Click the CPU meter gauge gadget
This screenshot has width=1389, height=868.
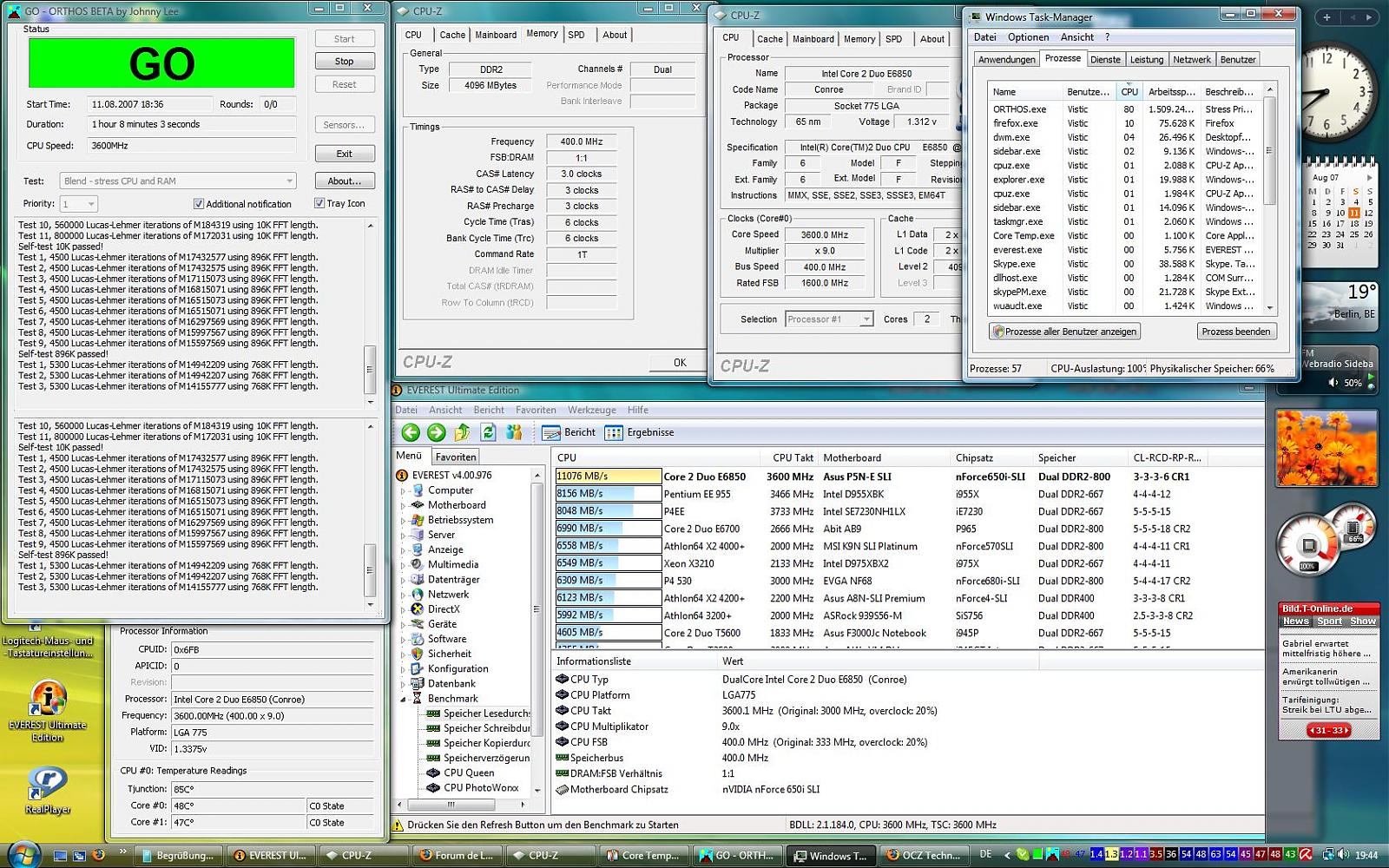click(1307, 545)
